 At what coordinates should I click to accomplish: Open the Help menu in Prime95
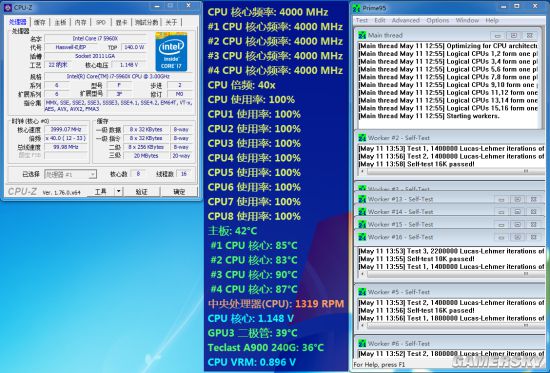492,20
